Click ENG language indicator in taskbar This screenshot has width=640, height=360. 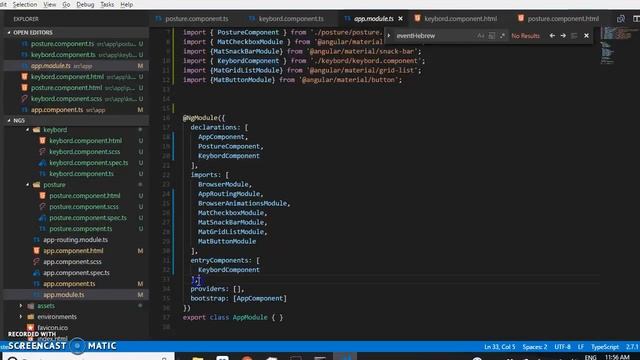pyautogui.click(x=590, y=357)
